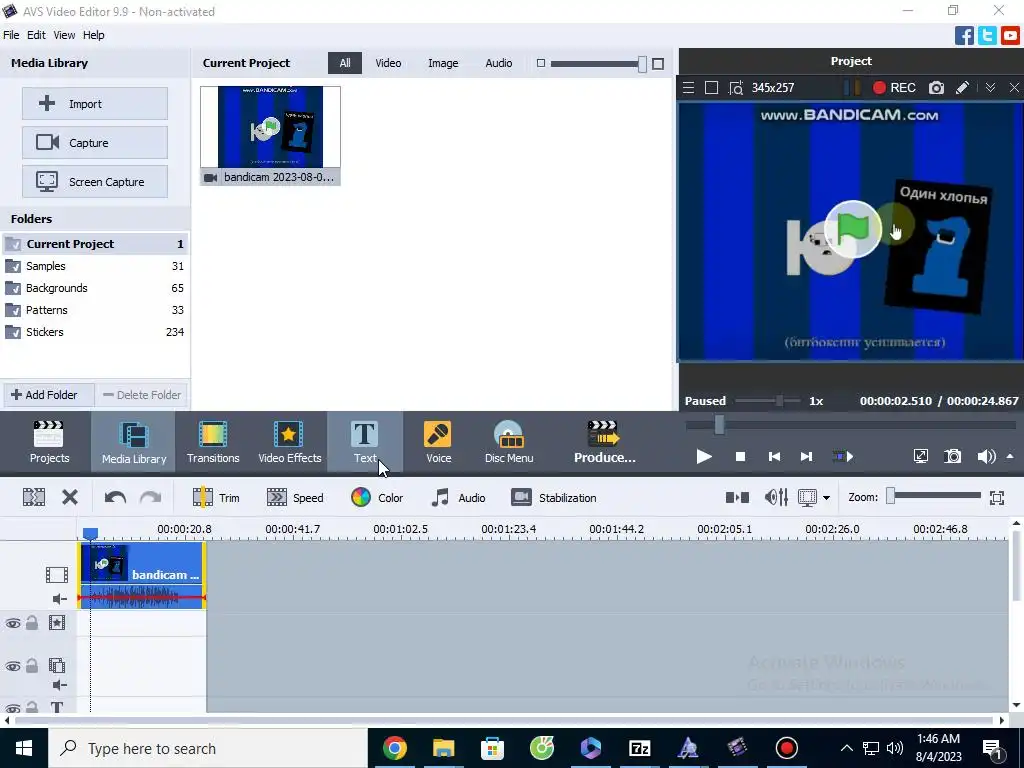1024x768 pixels.
Task: Open the Help menu
Action: 93,35
